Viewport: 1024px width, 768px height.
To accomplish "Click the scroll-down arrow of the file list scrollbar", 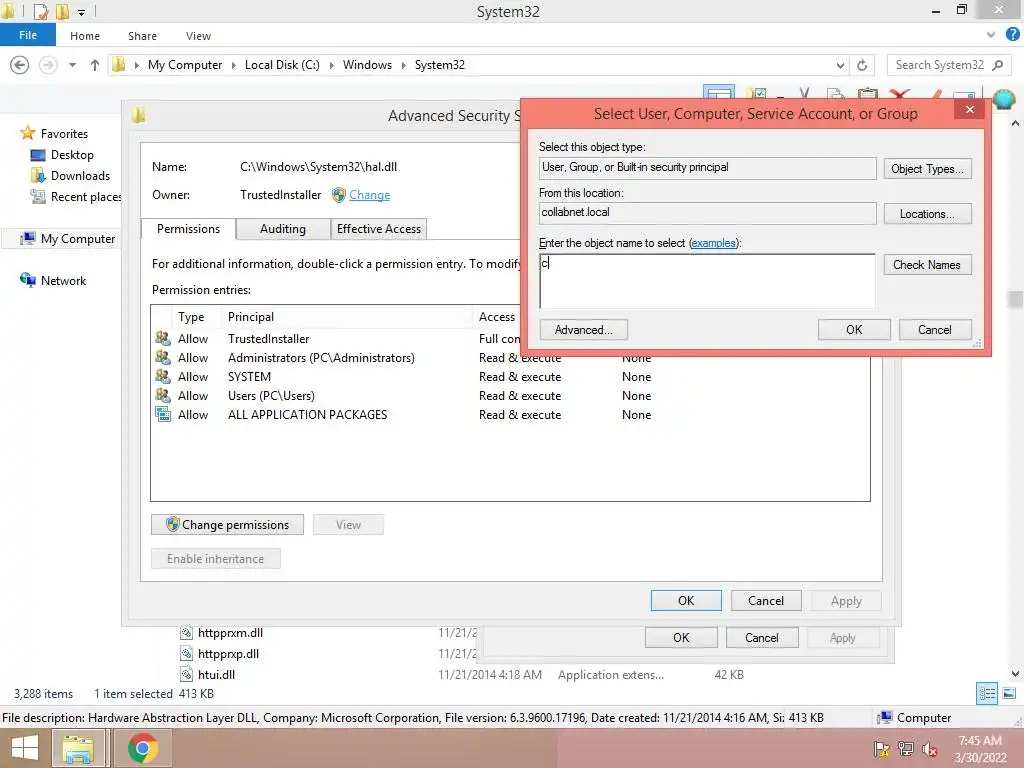I will point(1015,674).
